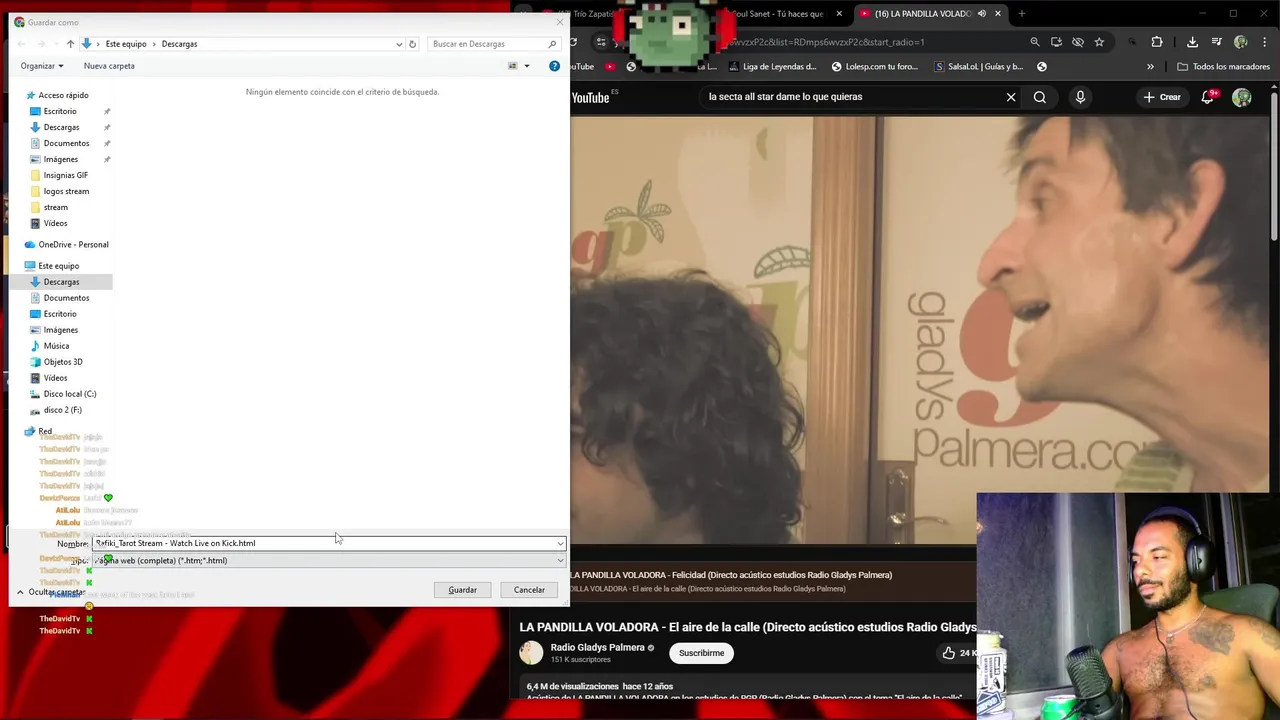Click Cancelar in the Save dialog
The image size is (1280, 720).
pyautogui.click(x=529, y=590)
